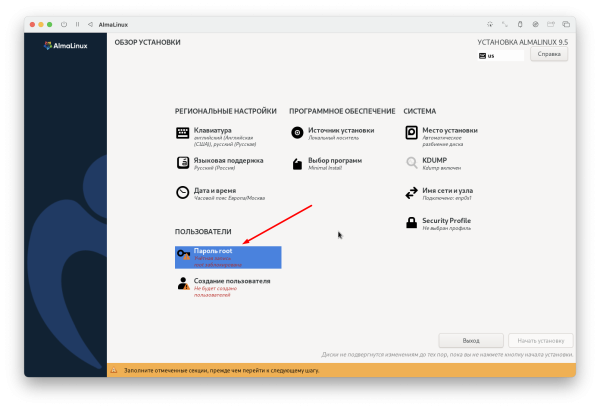Click the orange warning message bar
Screen dimensions: 600x409
pyautogui.click(x=341, y=370)
